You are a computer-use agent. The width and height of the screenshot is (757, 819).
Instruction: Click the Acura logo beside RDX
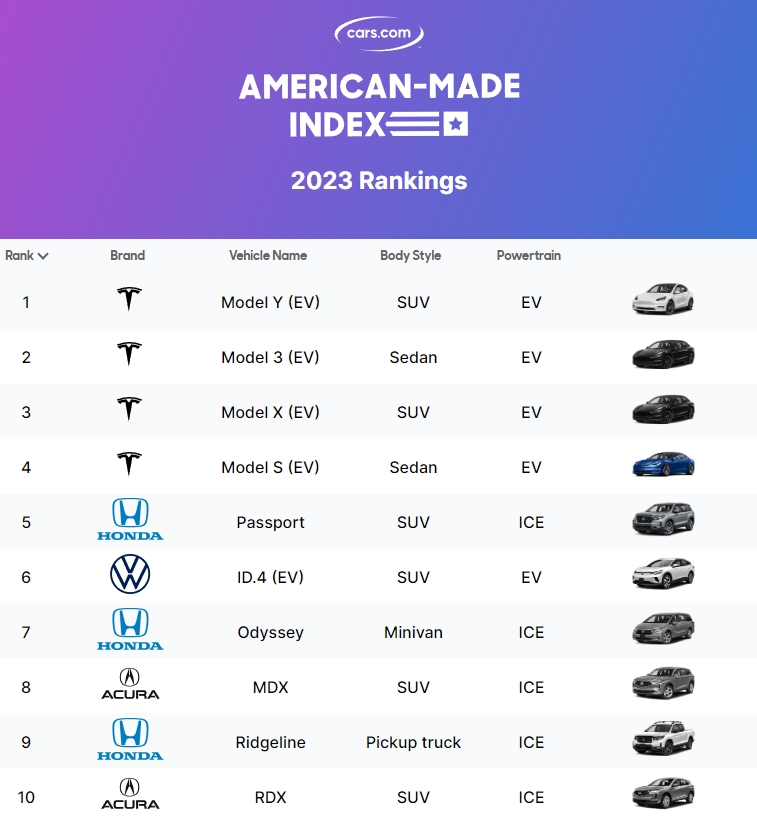click(x=130, y=794)
